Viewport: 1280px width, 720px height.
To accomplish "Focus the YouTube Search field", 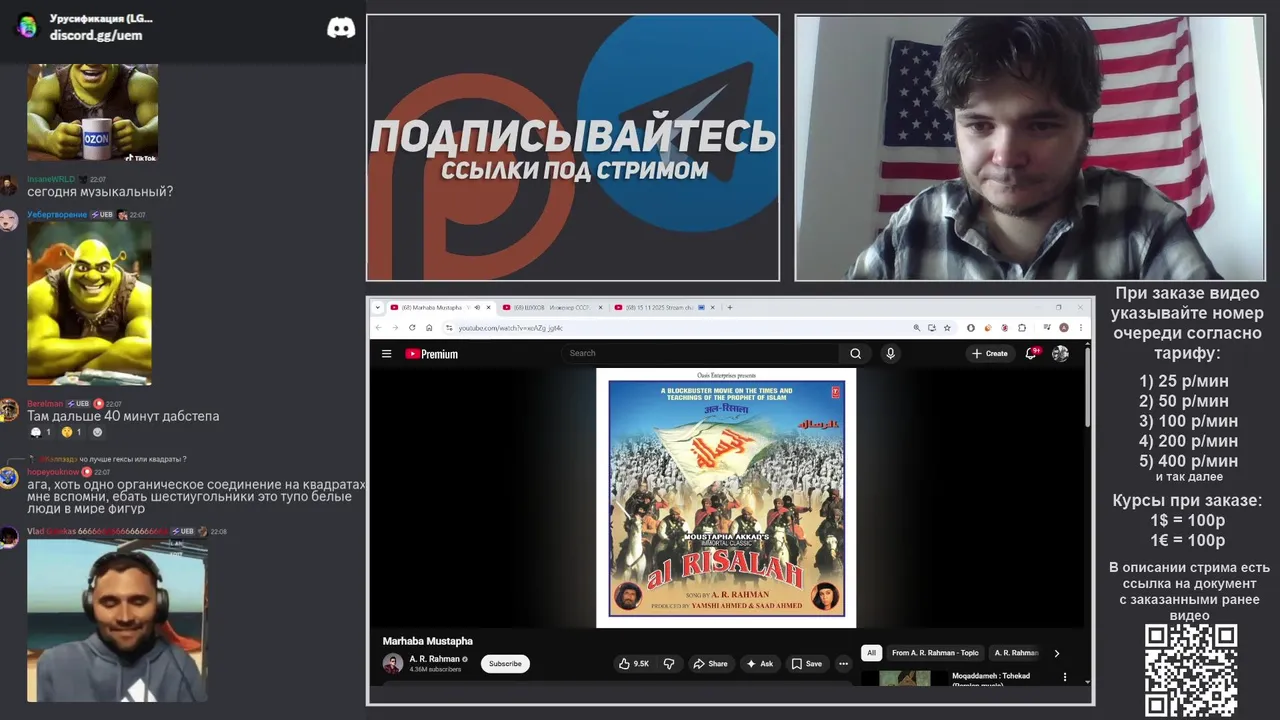I will [702, 353].
